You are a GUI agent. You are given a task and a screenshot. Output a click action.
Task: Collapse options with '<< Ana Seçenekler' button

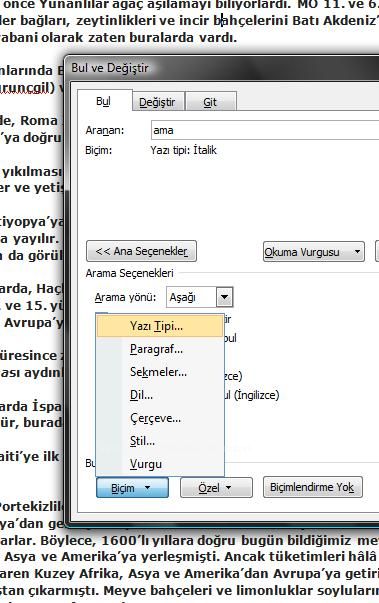click(x=141, y=251)
